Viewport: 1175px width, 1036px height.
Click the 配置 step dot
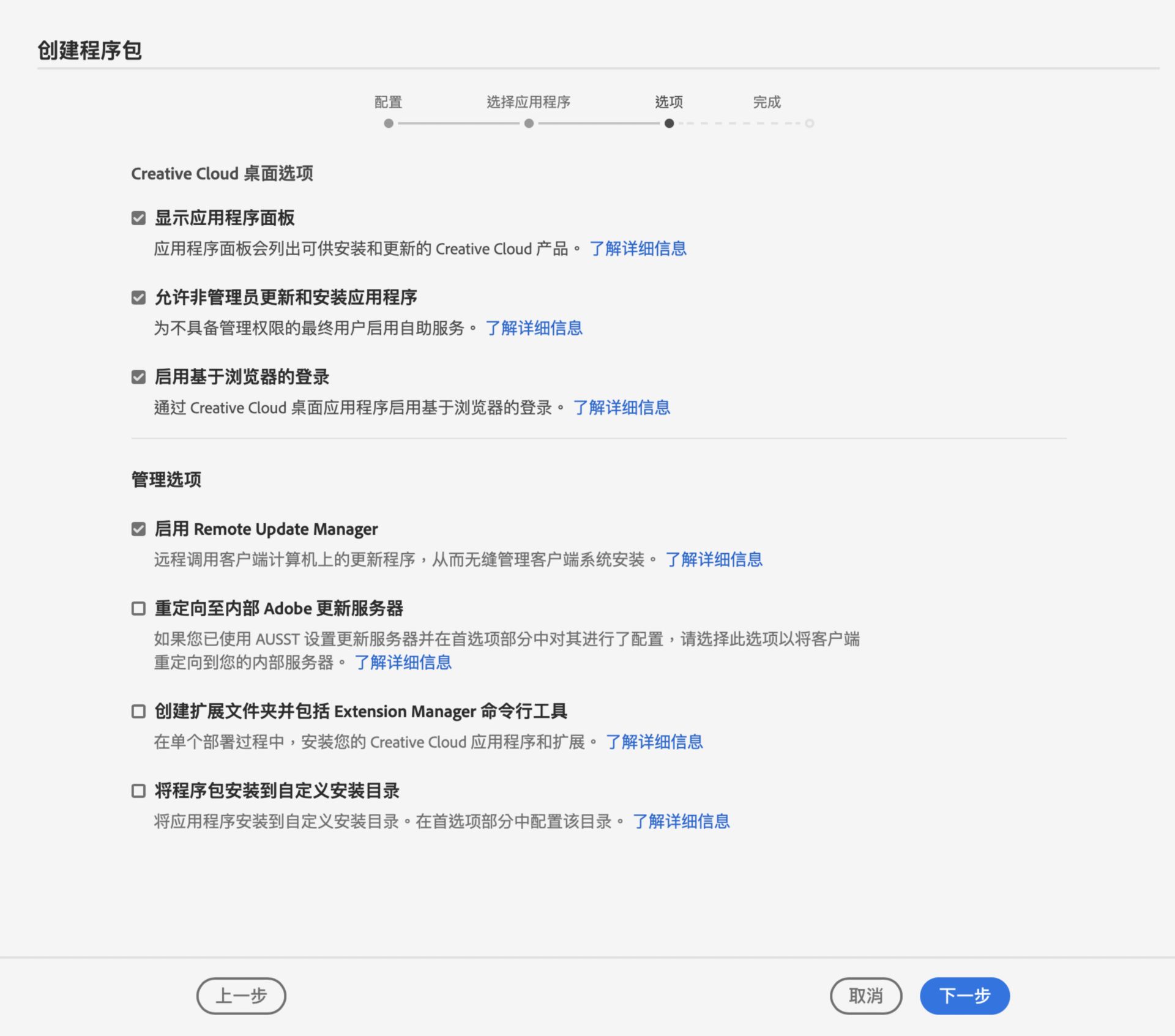pos(389,124)
